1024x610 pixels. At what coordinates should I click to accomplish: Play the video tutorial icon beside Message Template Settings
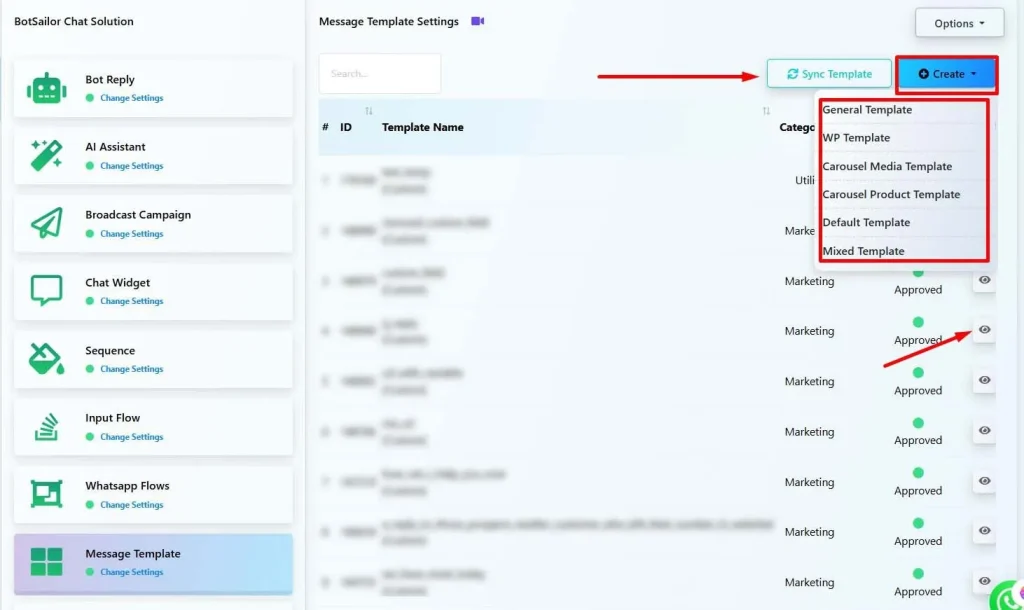pyautogui.click(x=477, y=21)
